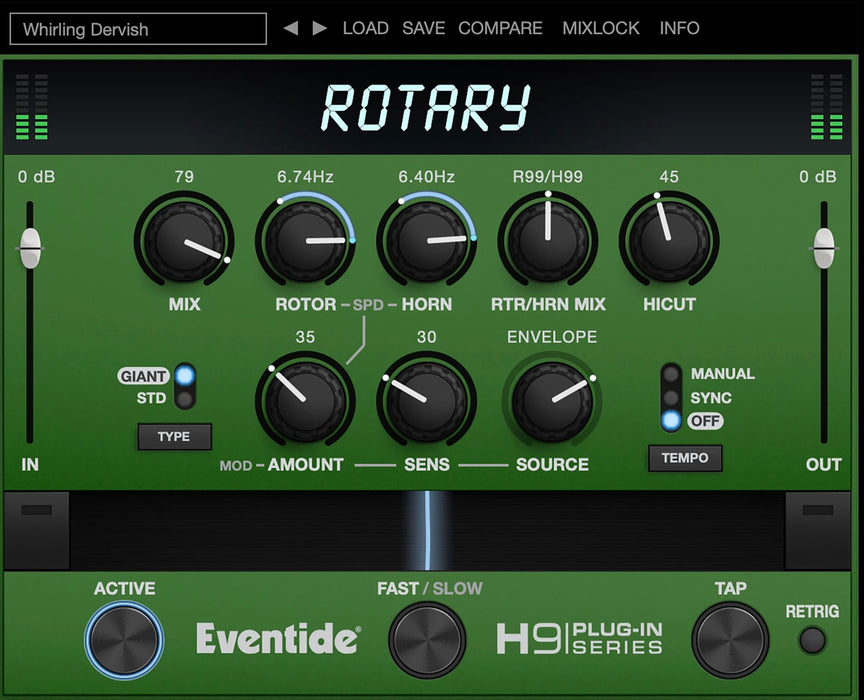This screenshot has width=864, height=700.
Task: Click the left ribbon end button
Action: [37, 530]
